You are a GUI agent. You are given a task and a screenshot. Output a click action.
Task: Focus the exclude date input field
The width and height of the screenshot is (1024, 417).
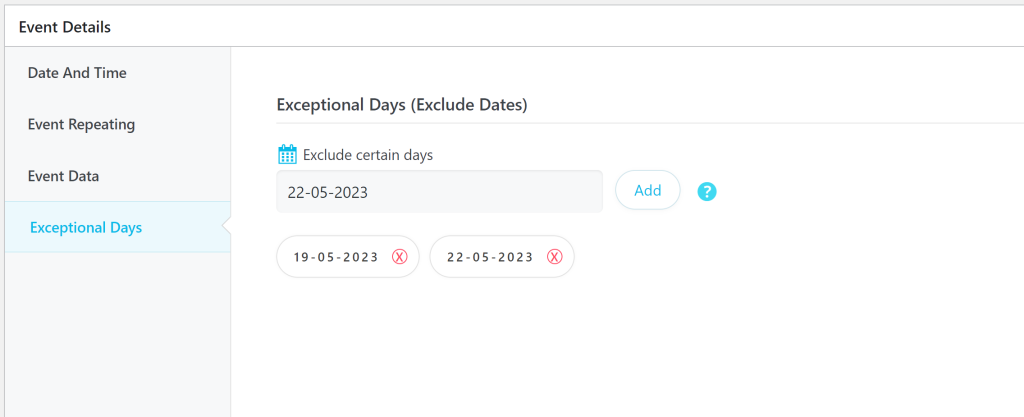click(x=439, y=191)
